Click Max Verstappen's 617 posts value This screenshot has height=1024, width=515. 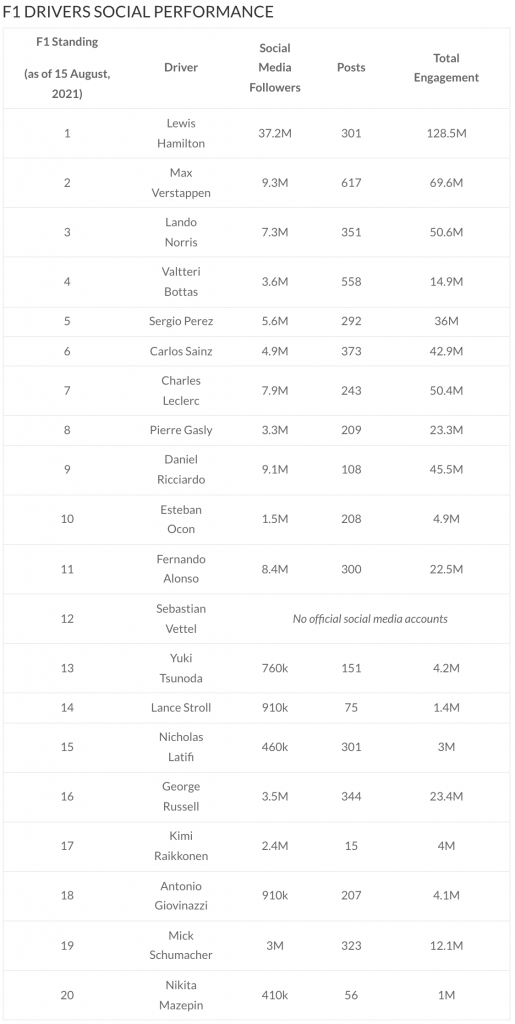tap(351, 183)
